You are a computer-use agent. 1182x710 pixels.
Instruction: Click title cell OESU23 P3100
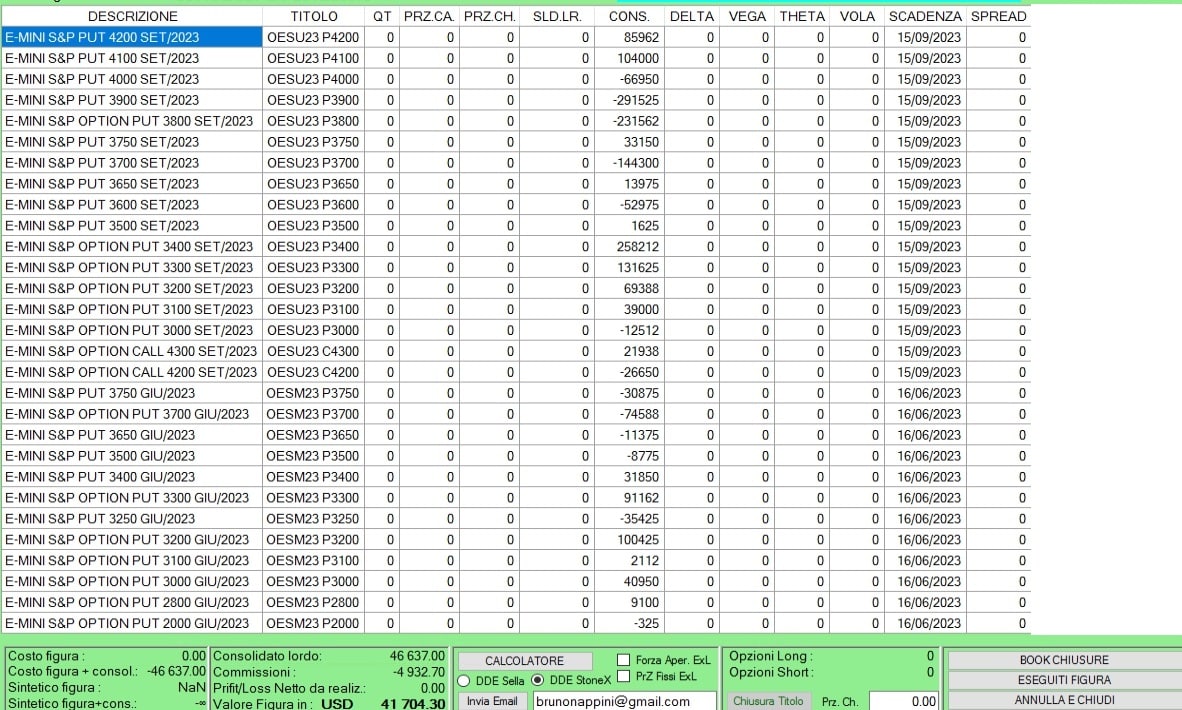tap(314, 309)
